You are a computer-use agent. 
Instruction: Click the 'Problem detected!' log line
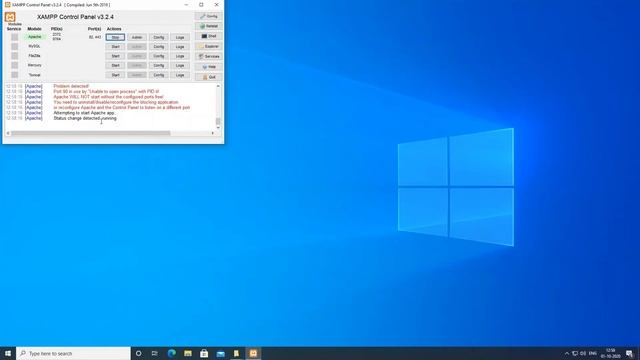[71, 87]
